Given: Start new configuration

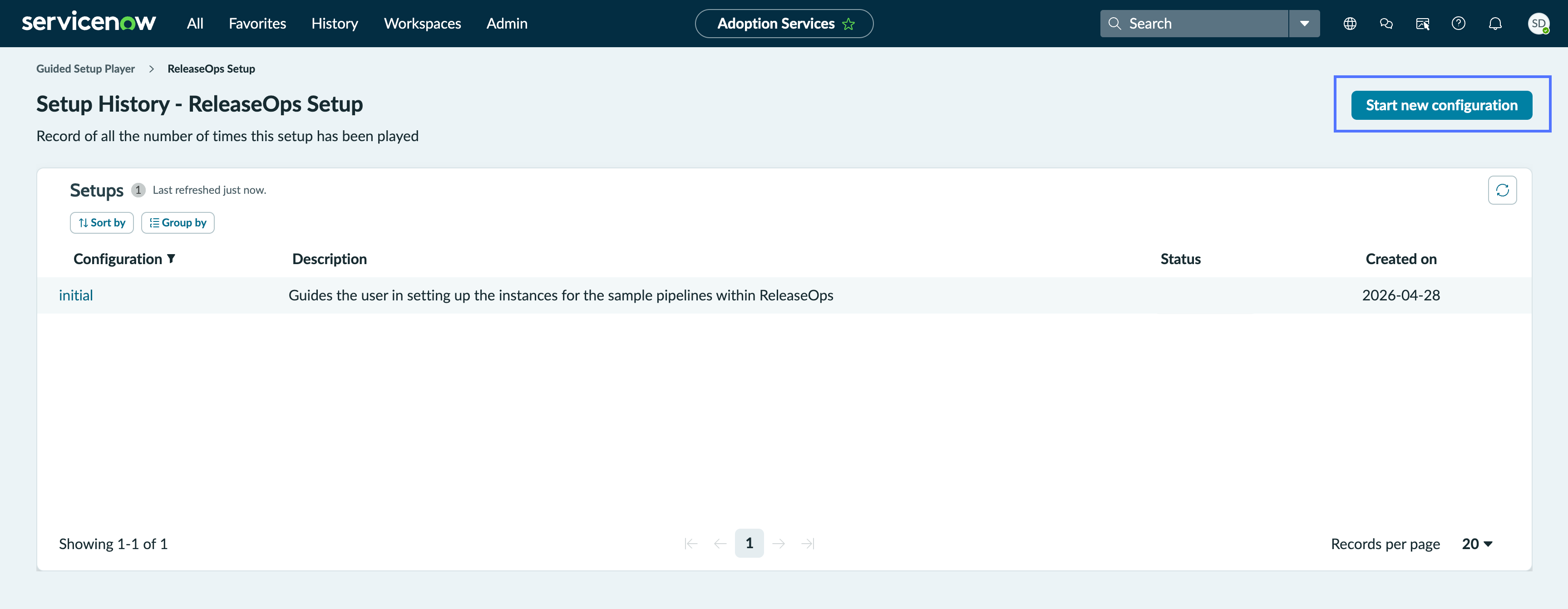Looking at the screenshot, I should coord(1441,105).
